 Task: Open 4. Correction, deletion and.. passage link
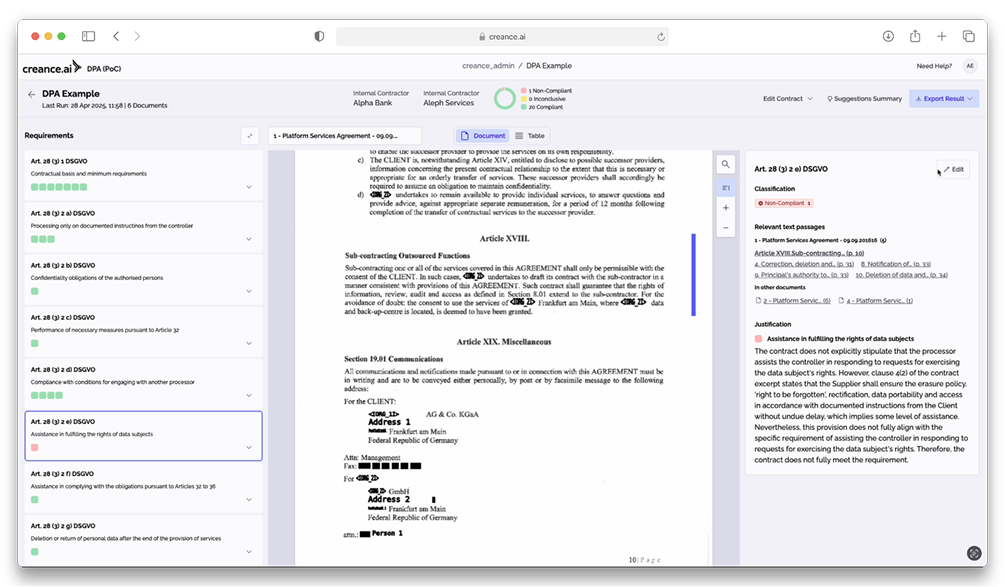(x=804, y=264)
